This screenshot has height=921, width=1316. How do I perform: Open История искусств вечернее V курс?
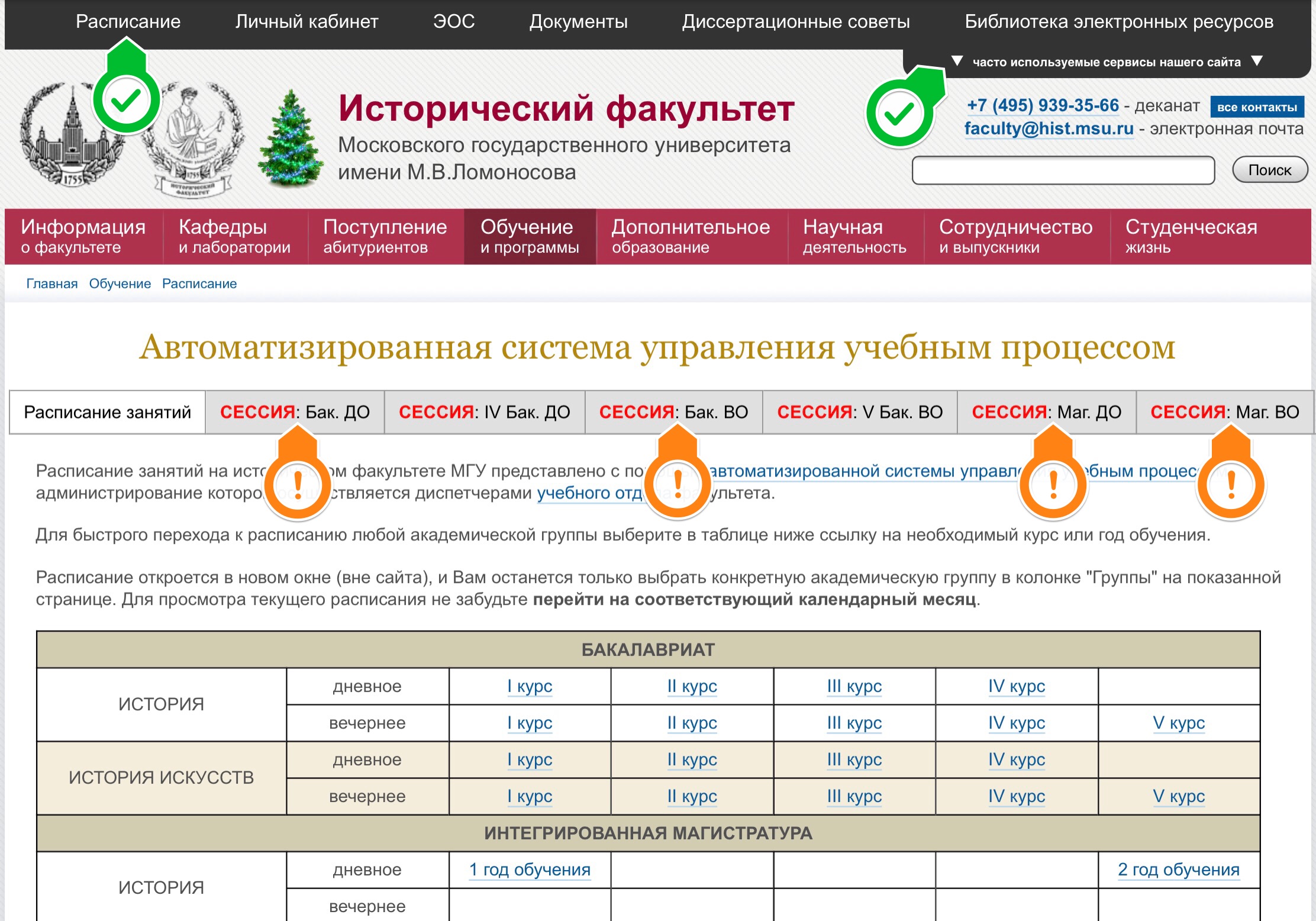pos(1179,797)
